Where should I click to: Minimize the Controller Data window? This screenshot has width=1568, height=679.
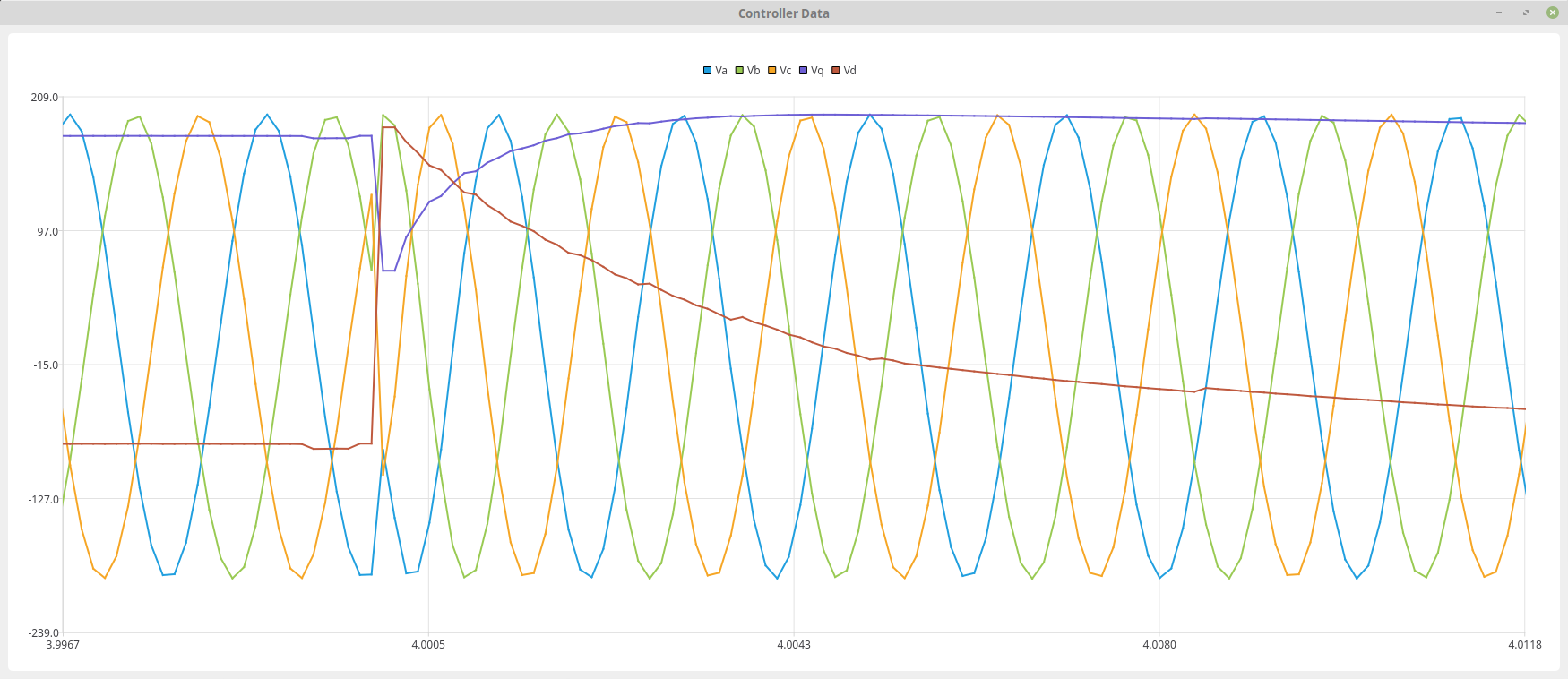pos(1499,13)
